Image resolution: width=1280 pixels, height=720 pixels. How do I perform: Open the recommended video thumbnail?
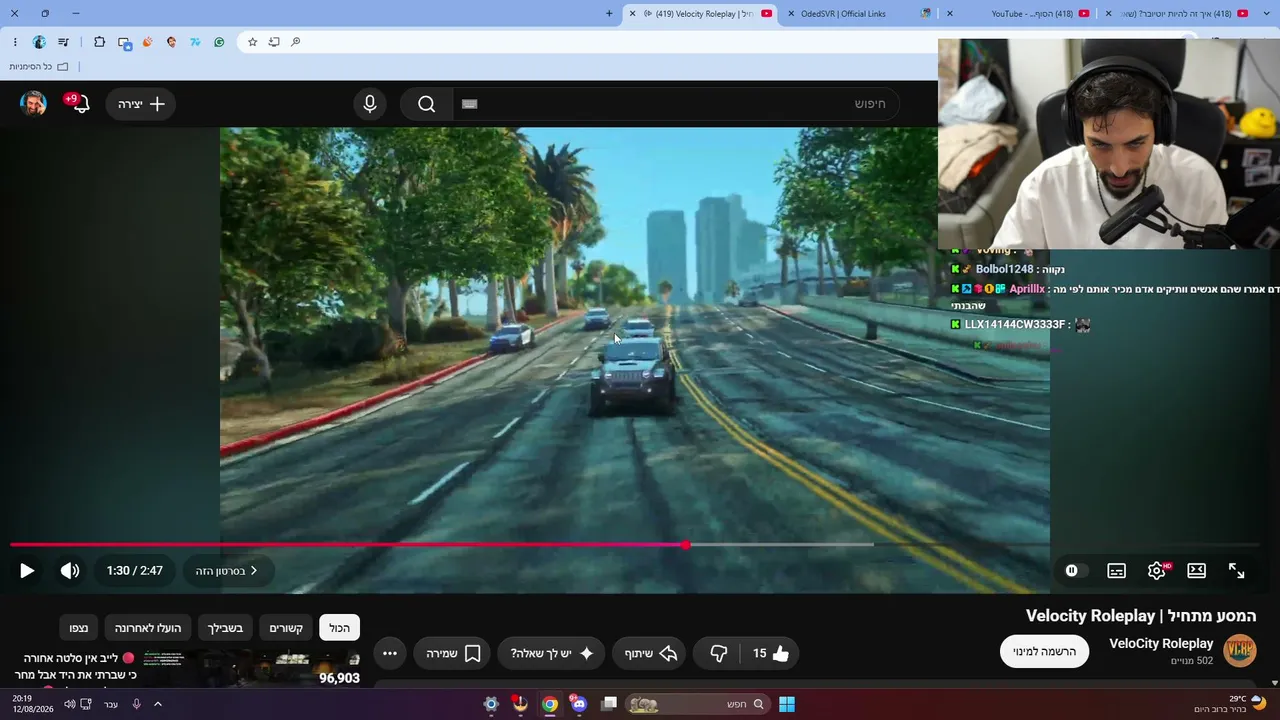[x=251, y=669]
